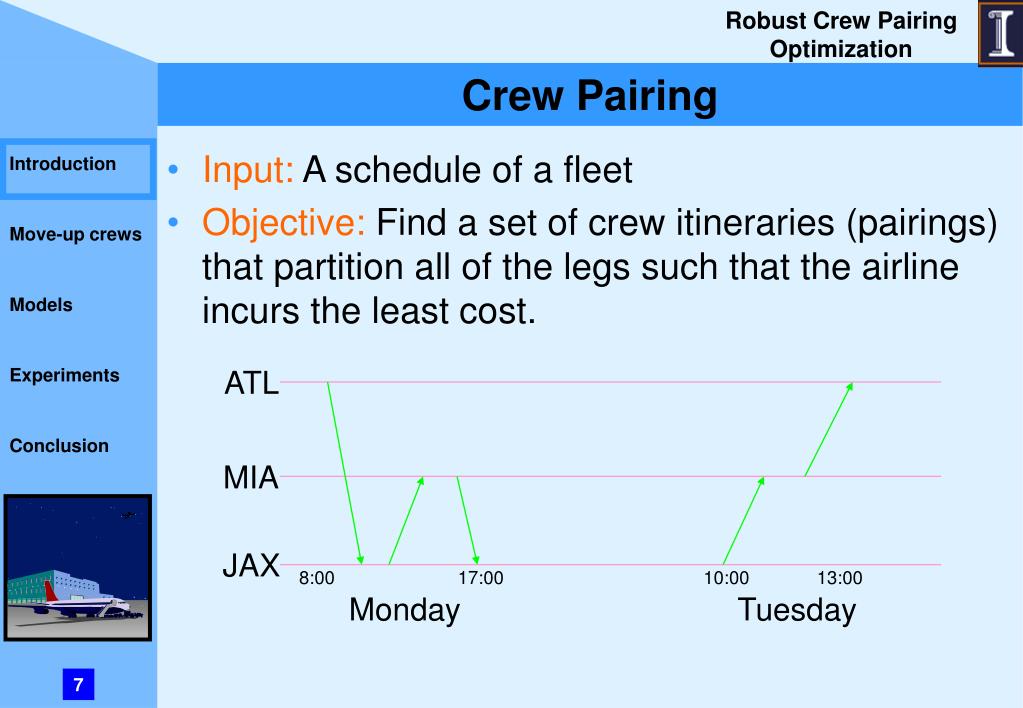The height and width of the screenshot is (708, 1023).
Task: Open the Conclusion section
Action: pos(59,446)
